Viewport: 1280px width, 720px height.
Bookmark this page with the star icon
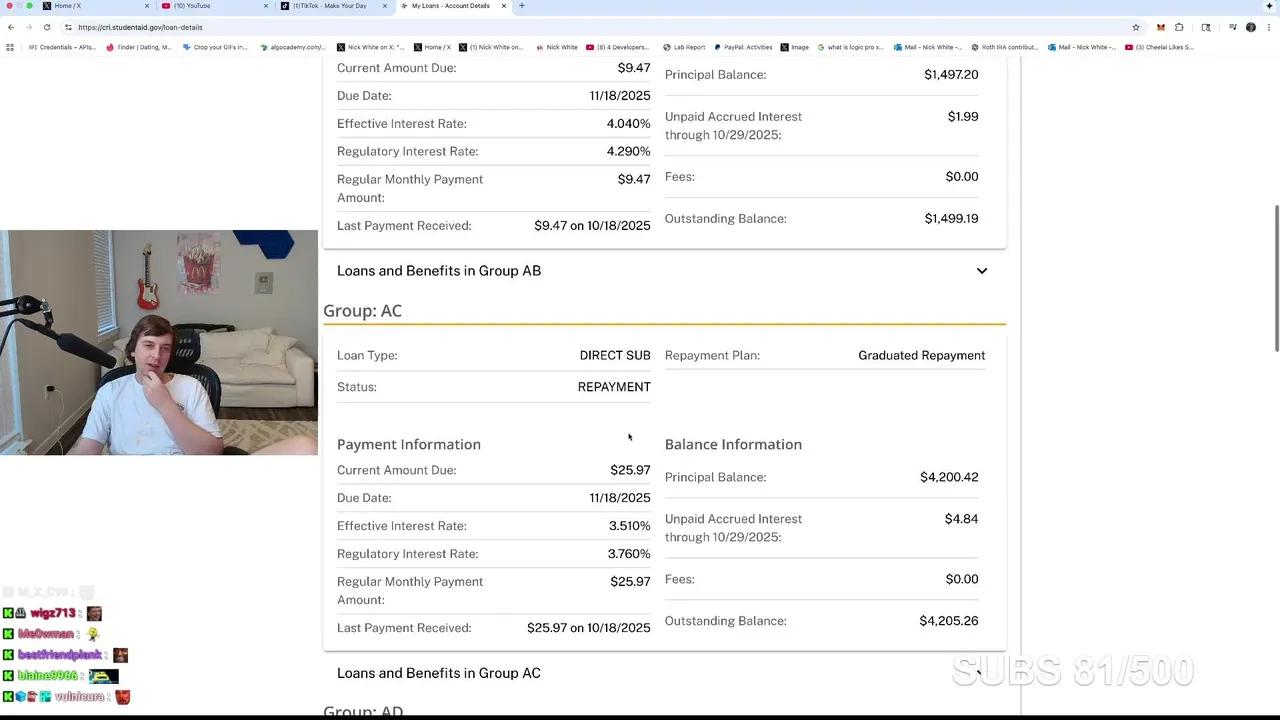1136,27
